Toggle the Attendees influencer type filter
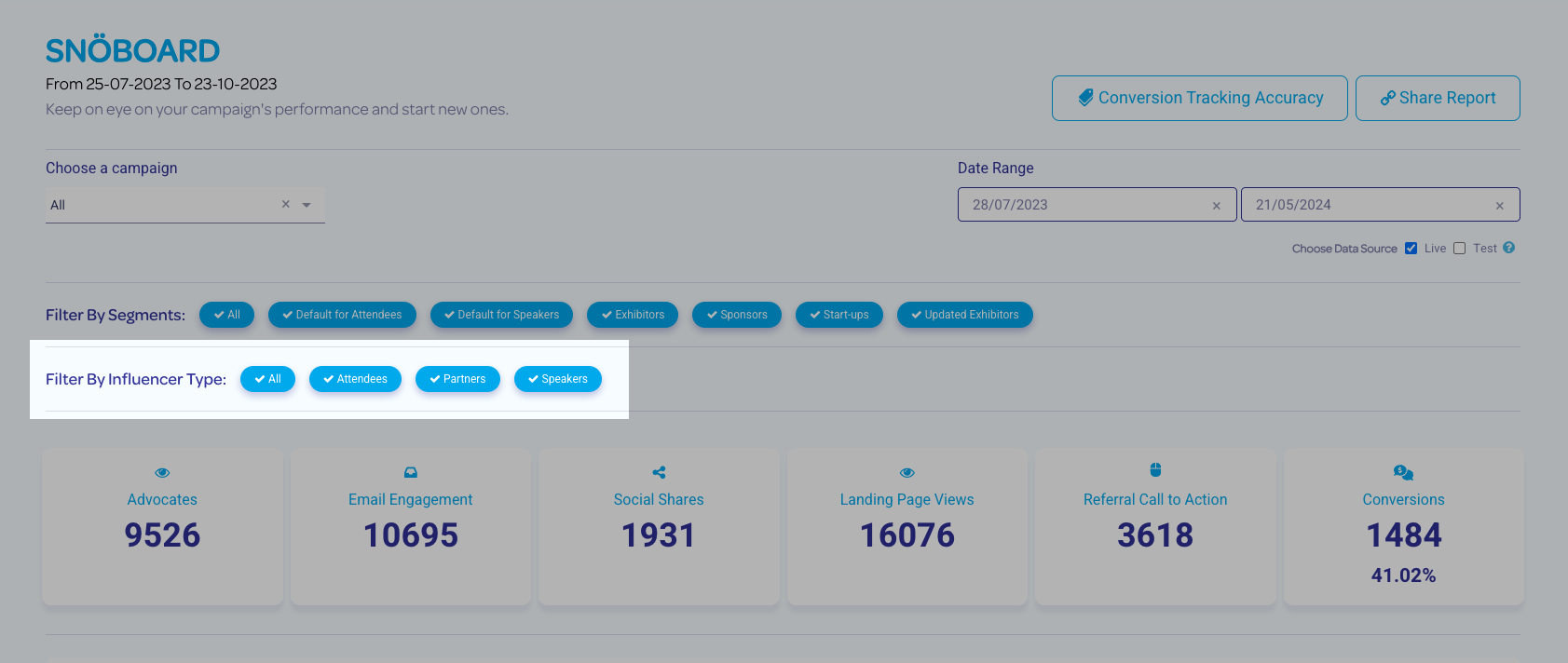The image size is (1568, 663). 355,379
